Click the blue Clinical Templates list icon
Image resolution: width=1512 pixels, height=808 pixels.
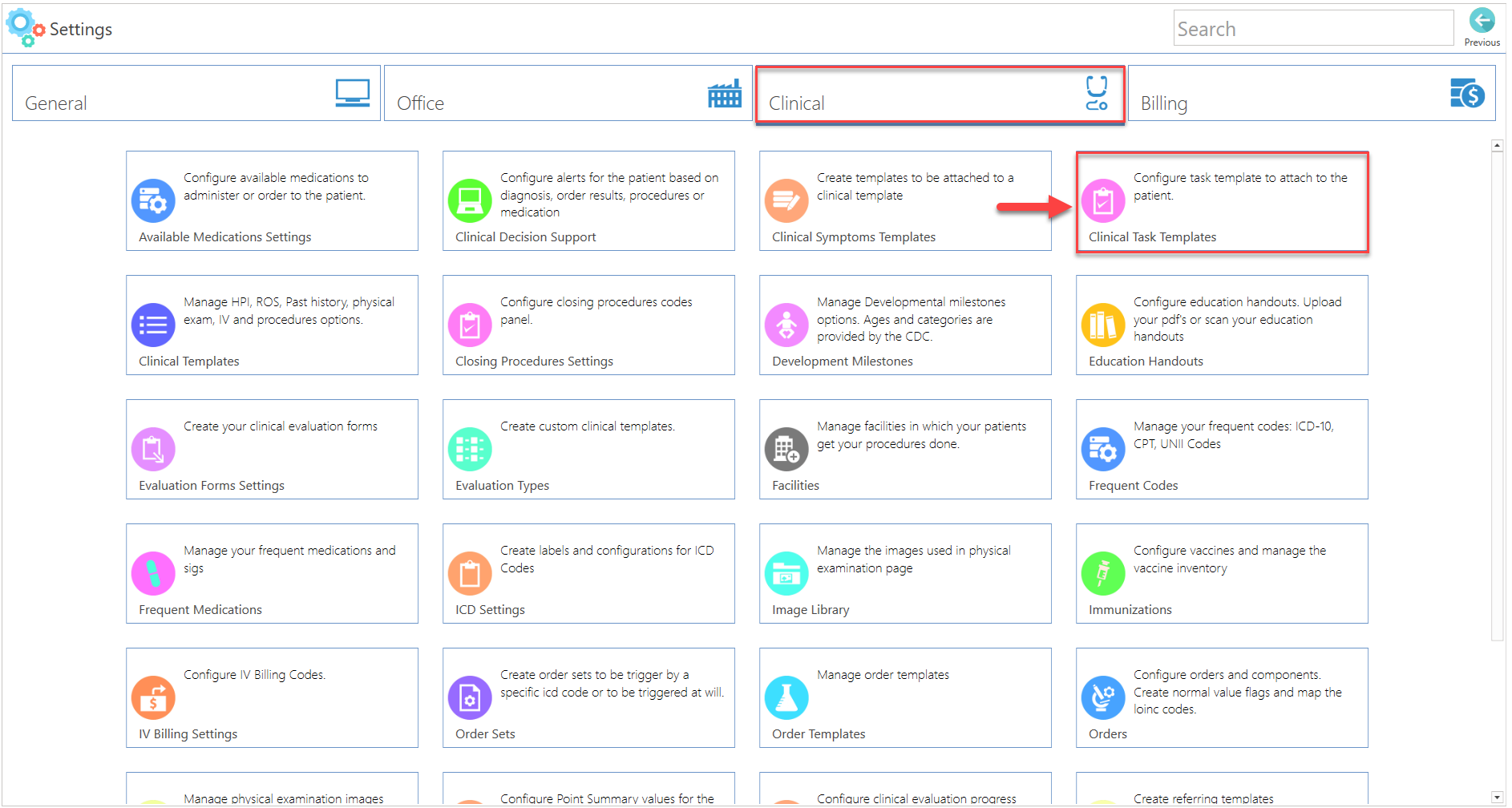153,325
